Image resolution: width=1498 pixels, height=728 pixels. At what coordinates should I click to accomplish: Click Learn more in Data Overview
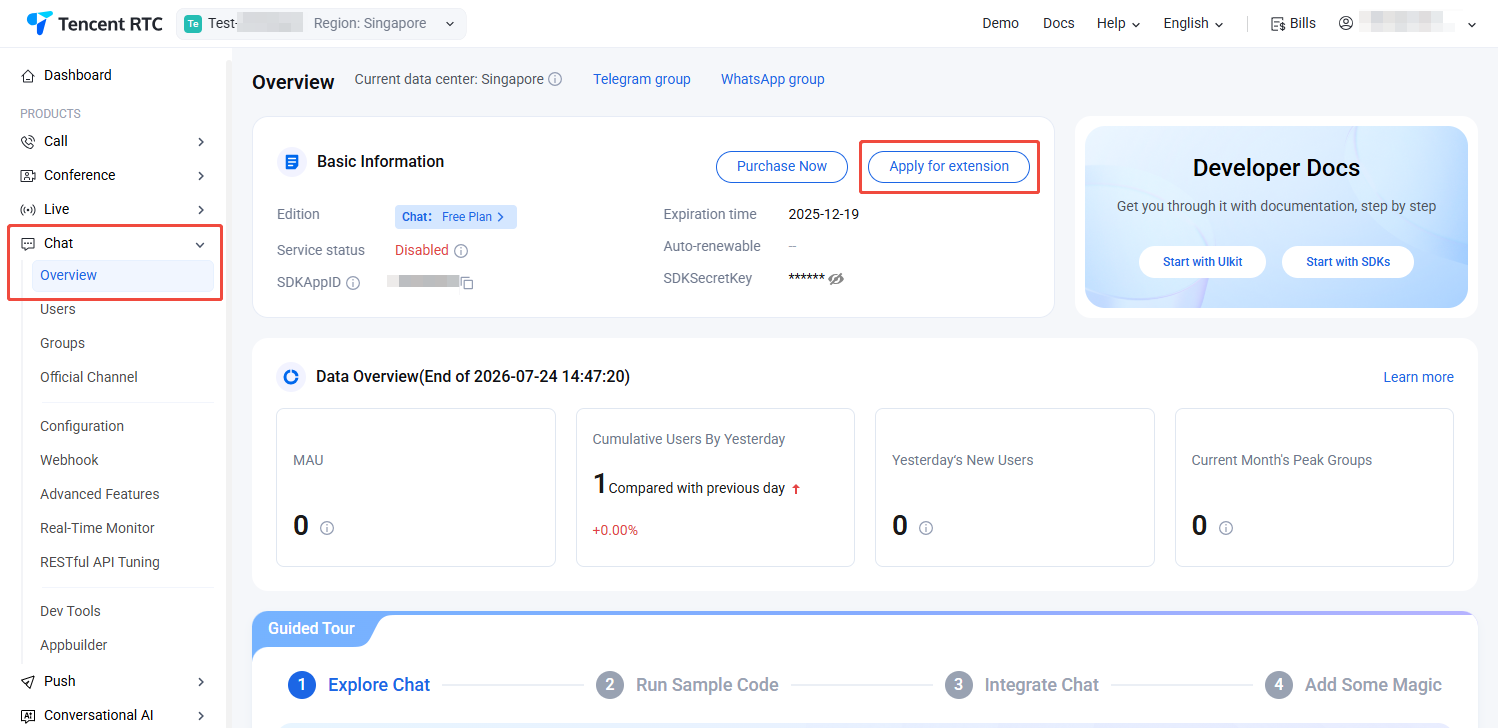click(x=1418, y=378)
